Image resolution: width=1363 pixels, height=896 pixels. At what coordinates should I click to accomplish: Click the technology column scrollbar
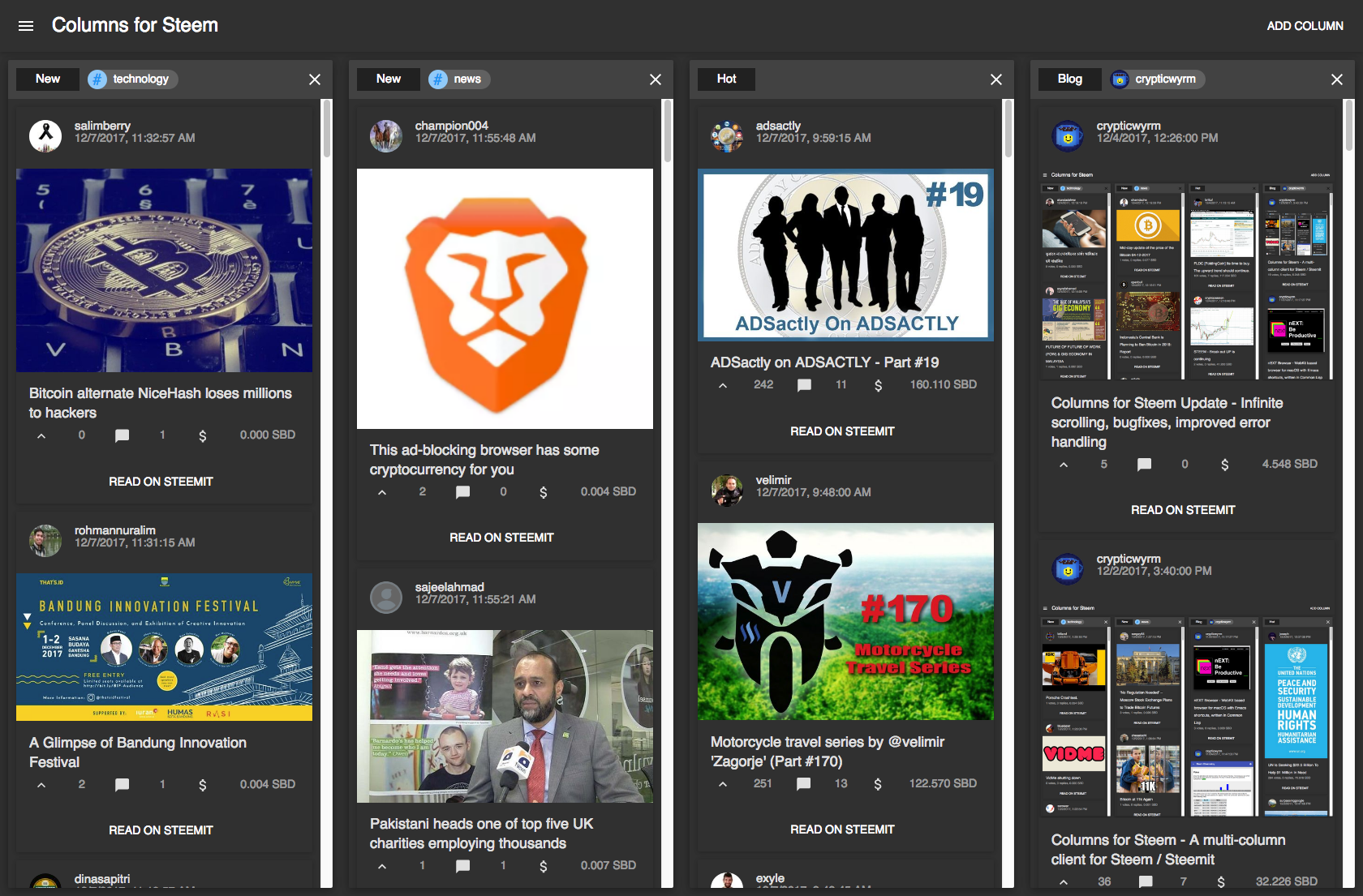[x=327, y=128]
